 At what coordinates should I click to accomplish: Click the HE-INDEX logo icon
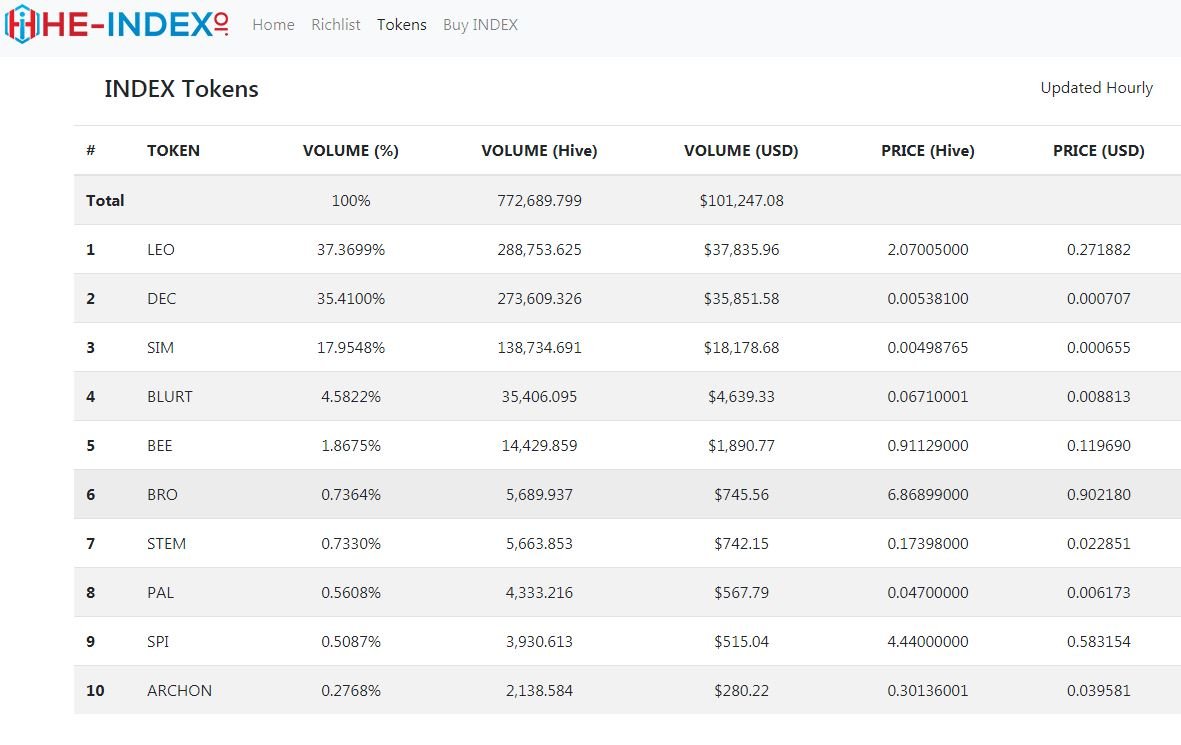tap(20, 24)
